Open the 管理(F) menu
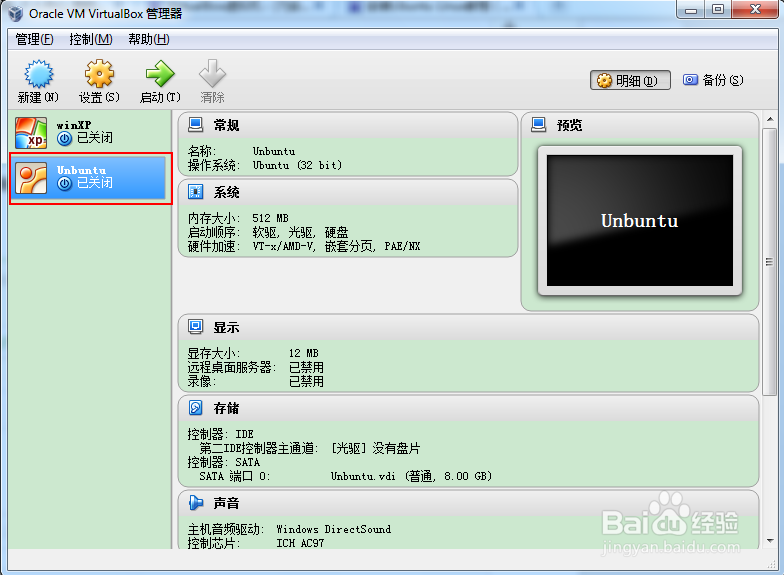 point(34,39)
